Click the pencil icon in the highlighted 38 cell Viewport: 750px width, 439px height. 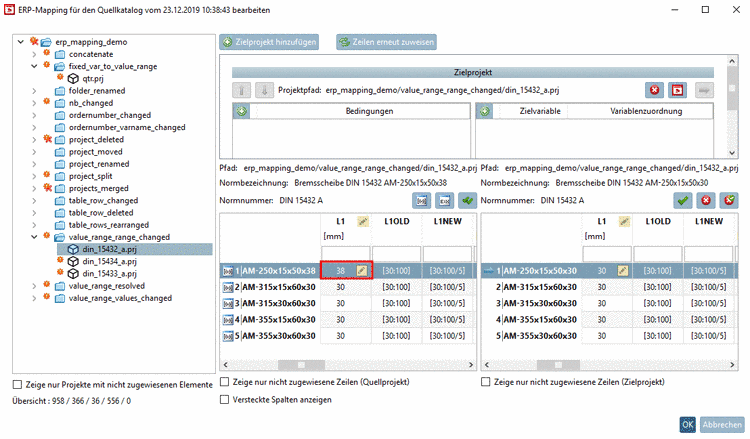pos(362,271)
